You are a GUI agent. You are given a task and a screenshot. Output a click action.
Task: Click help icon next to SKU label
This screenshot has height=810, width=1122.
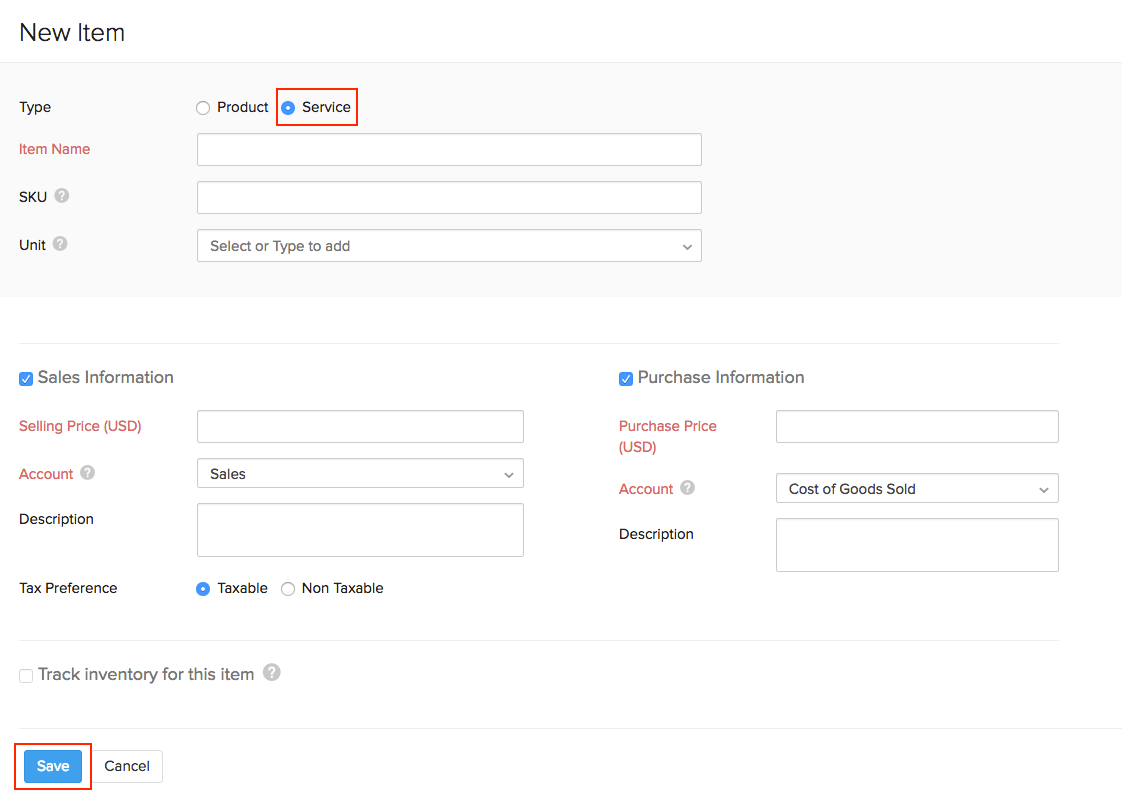tap(62, 196)
